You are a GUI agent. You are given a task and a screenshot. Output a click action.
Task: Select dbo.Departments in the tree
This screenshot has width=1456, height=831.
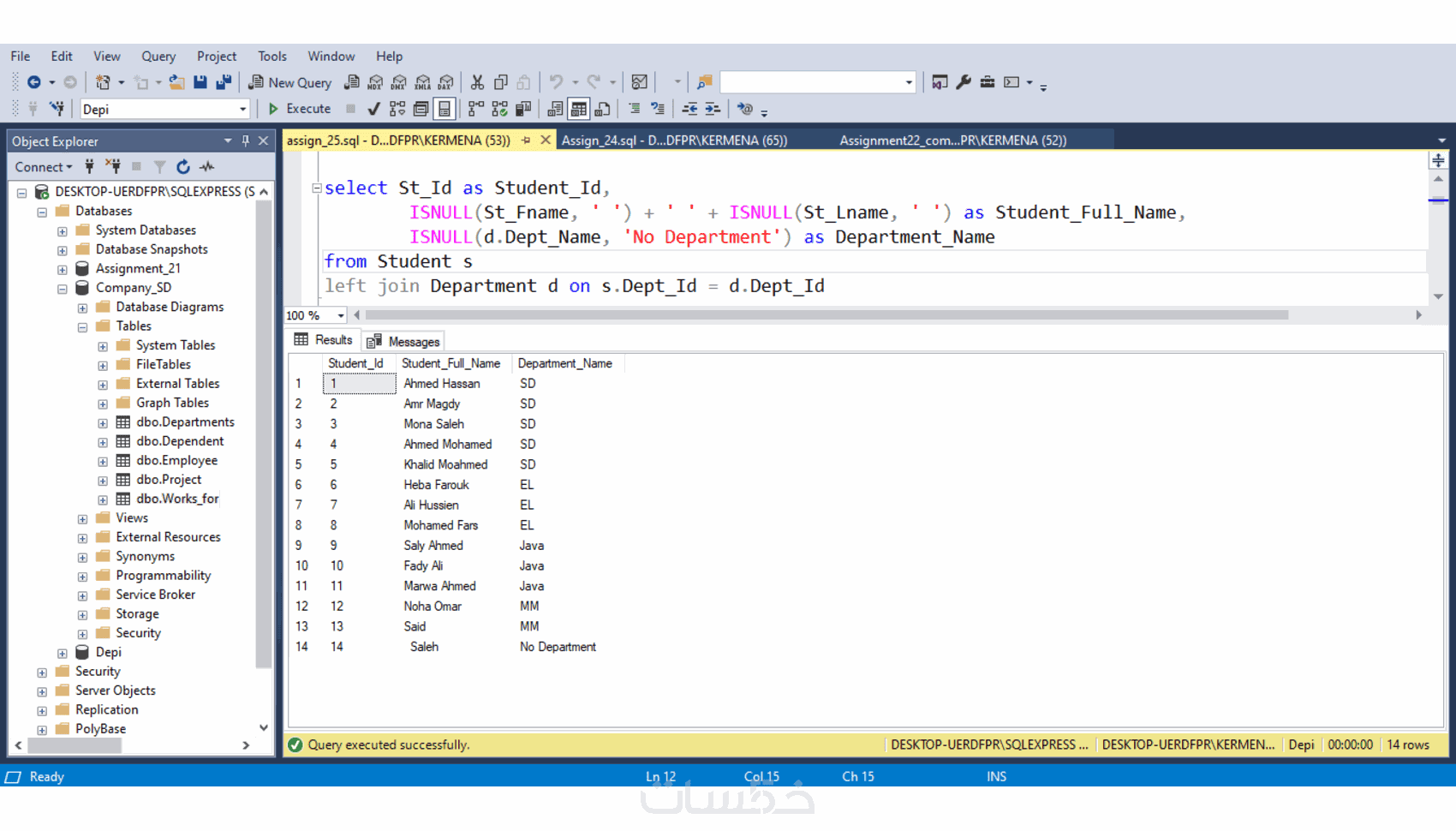point(185,421)
